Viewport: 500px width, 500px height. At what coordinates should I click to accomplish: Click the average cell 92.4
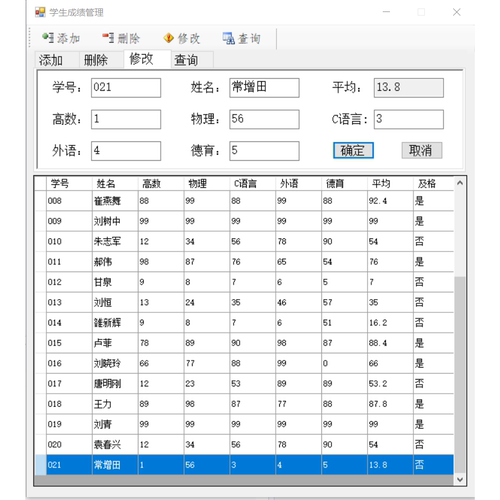pos(390,201)
